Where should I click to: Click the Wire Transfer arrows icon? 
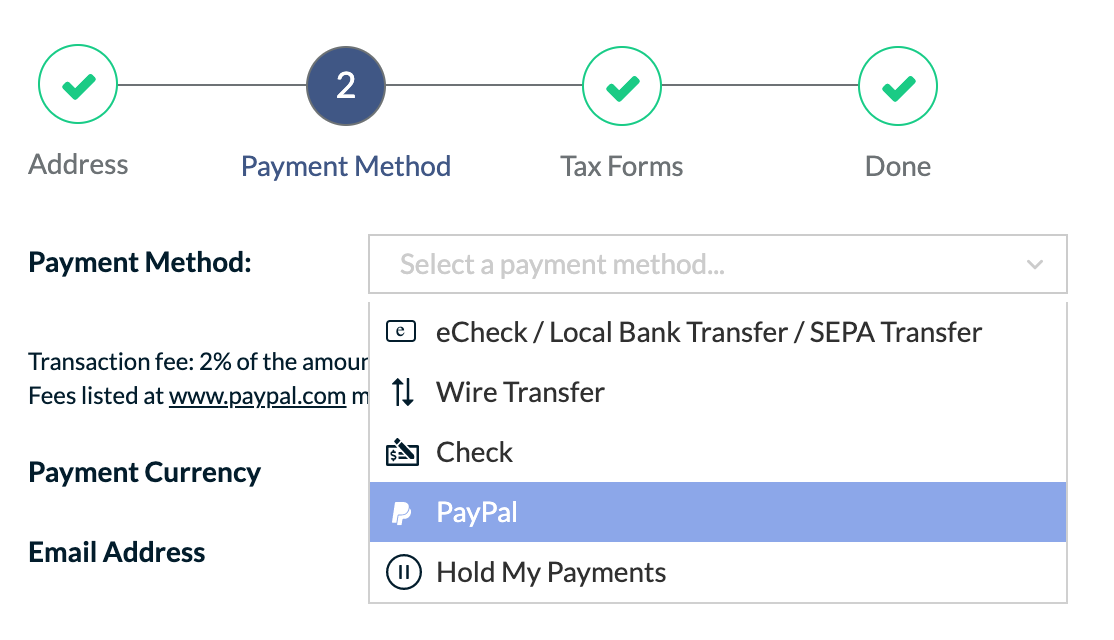(x=402, y=392)
